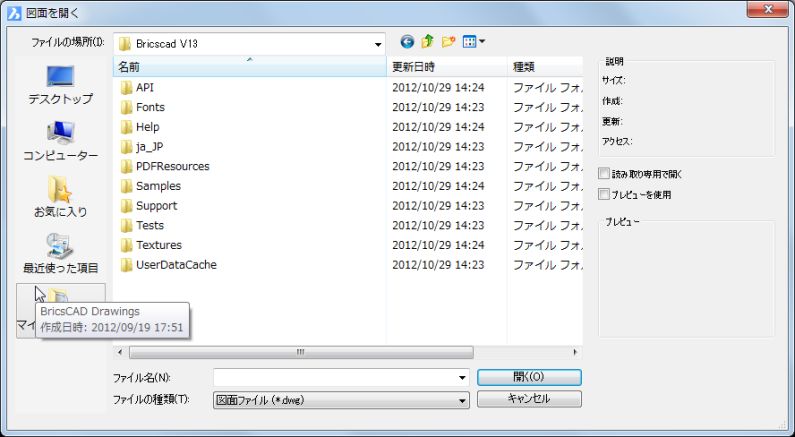Click the Fonts row type ファイル フォ text
Screen dimensions: 795x437
548,107
